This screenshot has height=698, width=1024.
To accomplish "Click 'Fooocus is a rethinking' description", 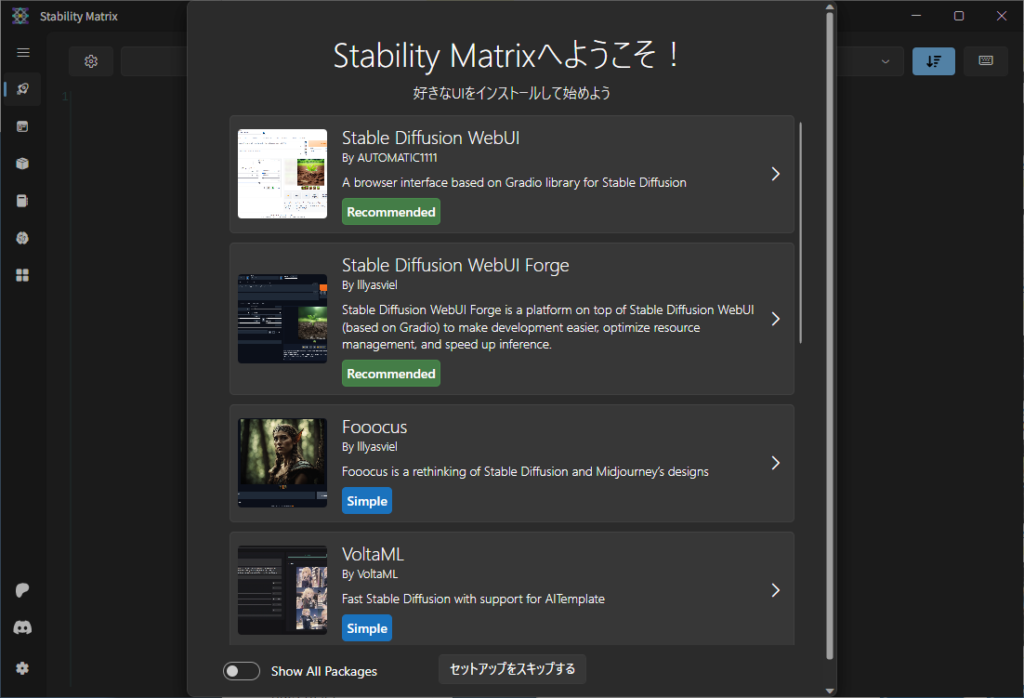I will click(525, 471).
